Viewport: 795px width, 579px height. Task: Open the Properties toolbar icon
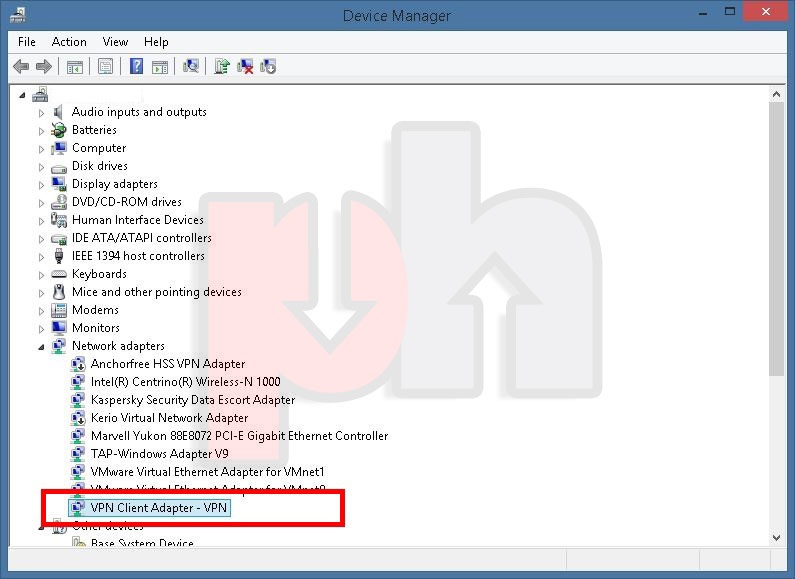(x=105, y=66)
